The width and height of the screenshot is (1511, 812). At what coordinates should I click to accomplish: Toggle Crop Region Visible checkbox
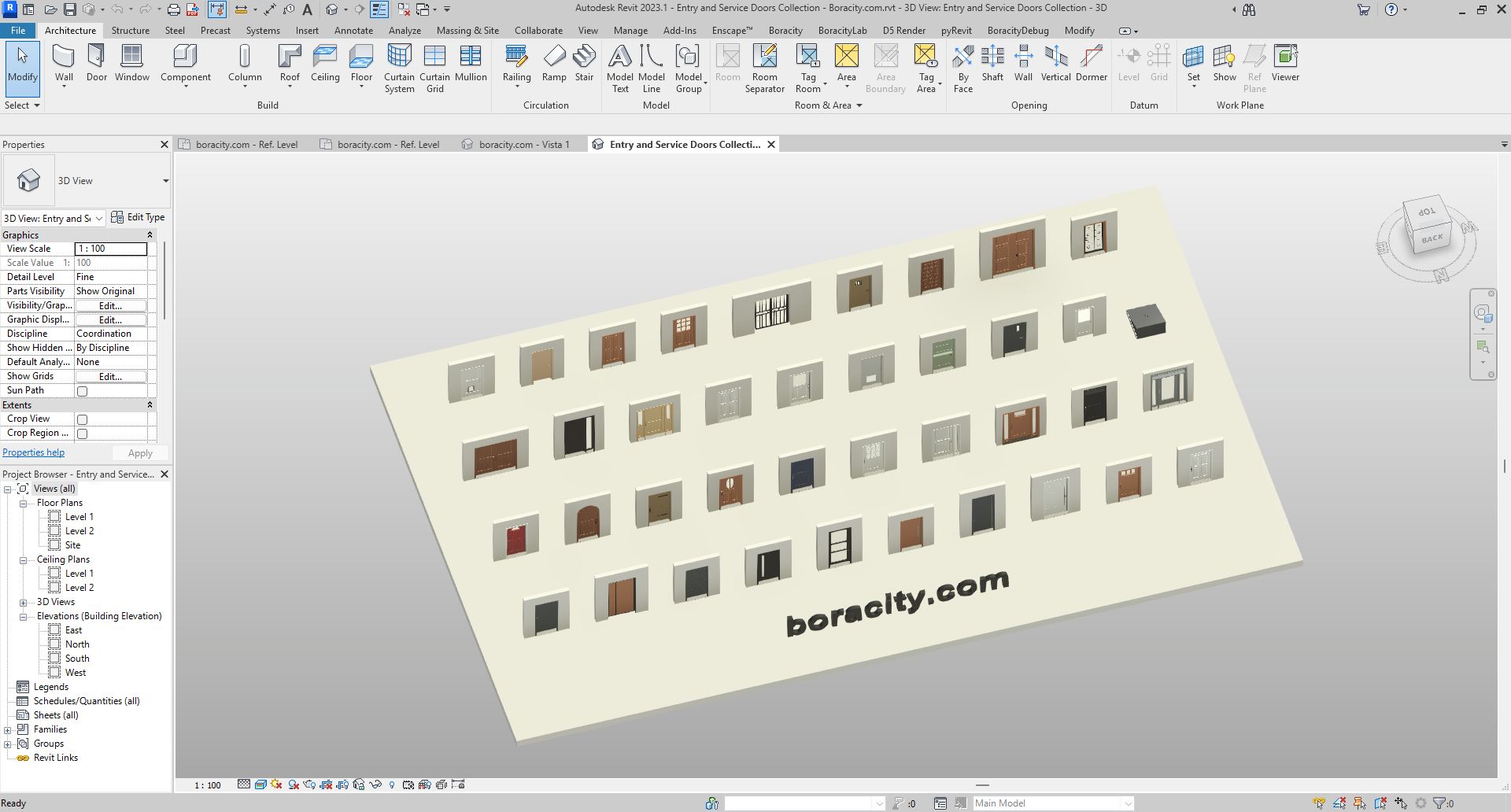(82, 434)
